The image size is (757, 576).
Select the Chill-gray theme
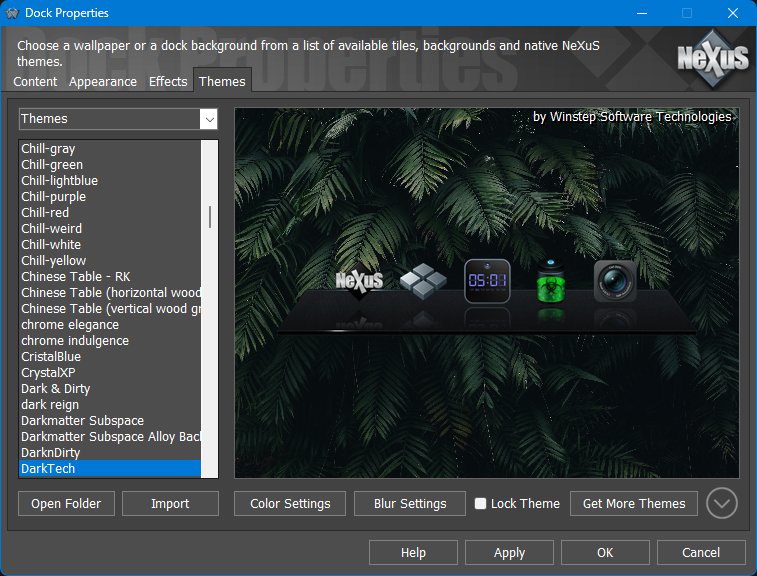(x=110, y=149)
